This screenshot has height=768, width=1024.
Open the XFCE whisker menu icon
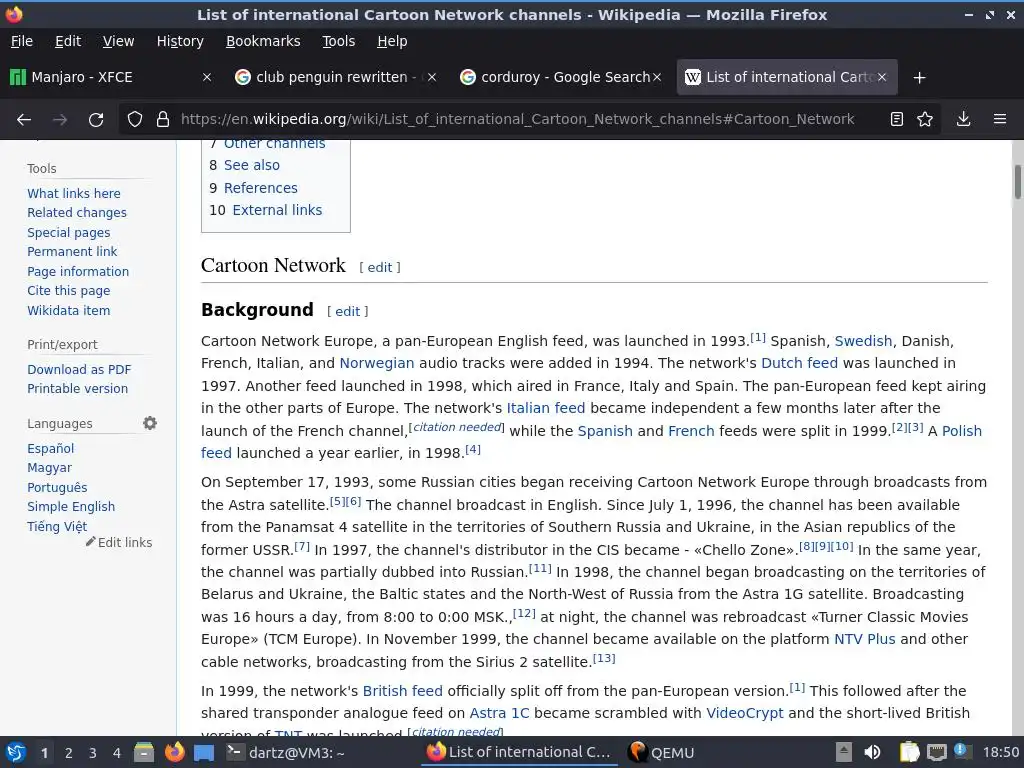pyautogui.click(x=16, y=752)
